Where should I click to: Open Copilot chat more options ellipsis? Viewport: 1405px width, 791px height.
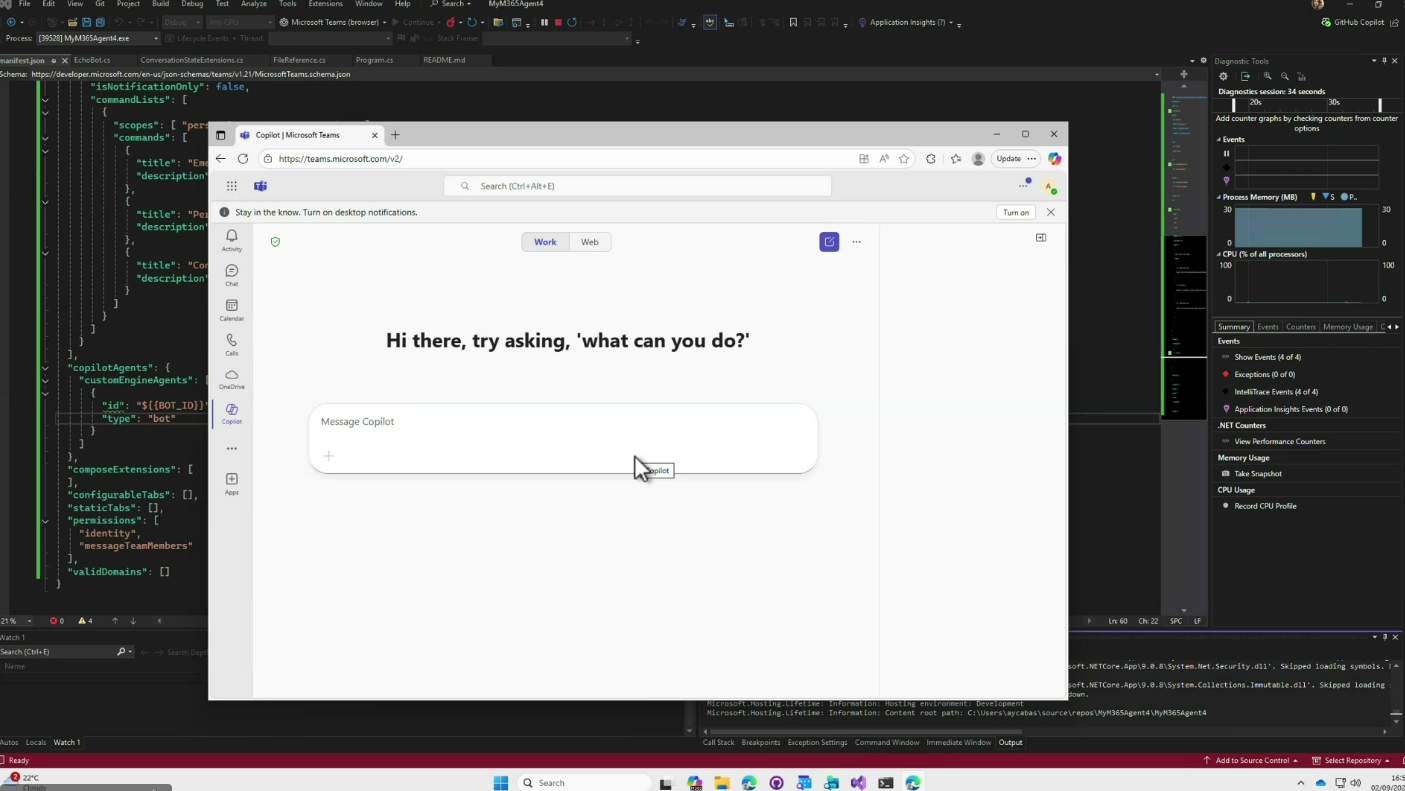[856, 242]
